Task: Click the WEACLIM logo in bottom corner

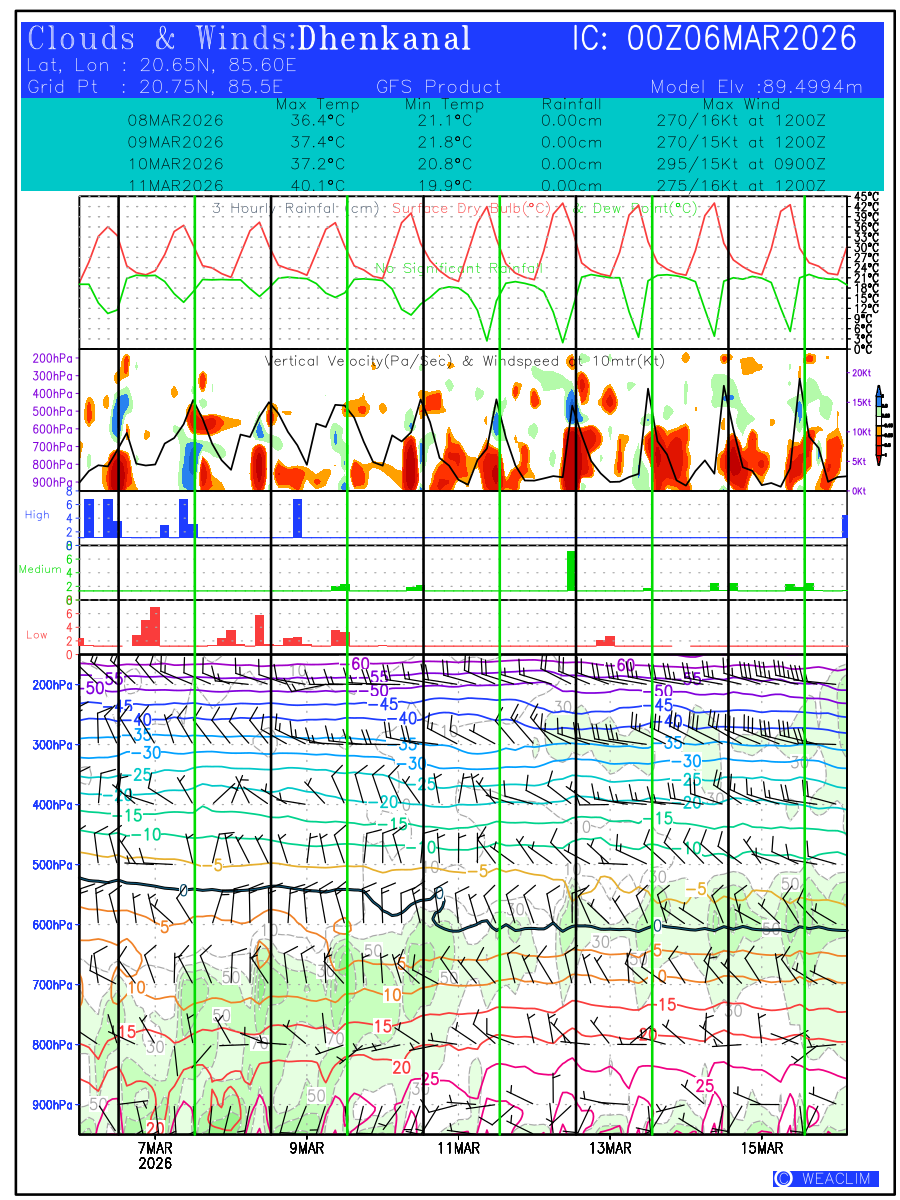Action: coord(826,1178)
